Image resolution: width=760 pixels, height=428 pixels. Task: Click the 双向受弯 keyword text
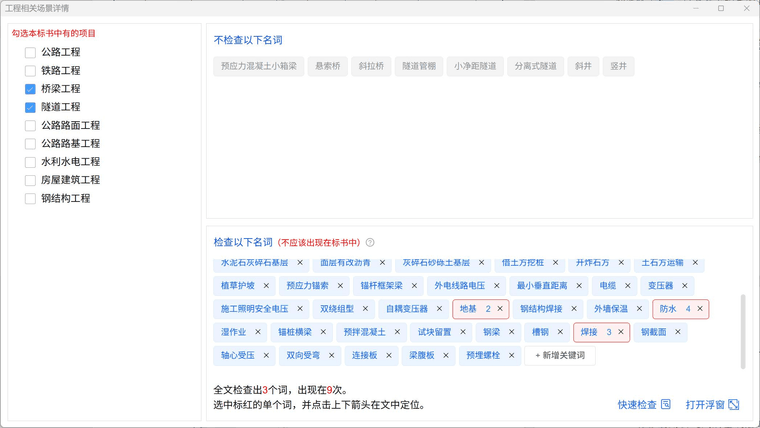click(x=303, y=355)
